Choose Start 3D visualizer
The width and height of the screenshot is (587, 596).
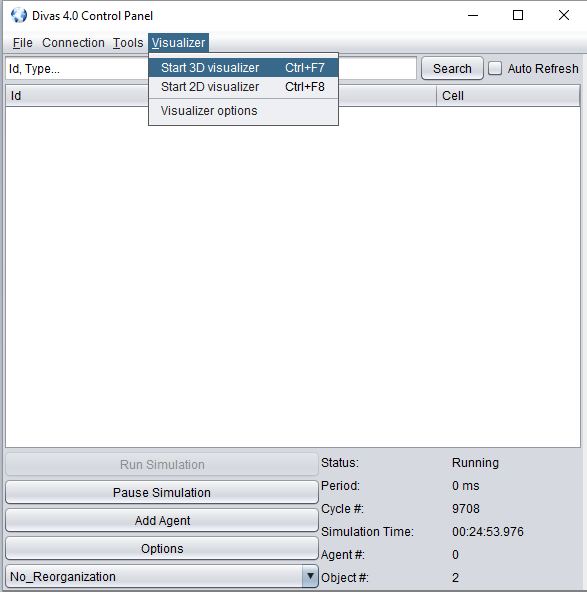[x=243, y=68]
